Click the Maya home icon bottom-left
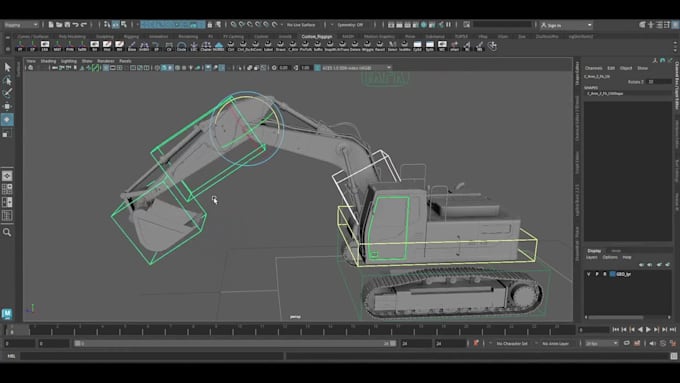 (7, 313)
